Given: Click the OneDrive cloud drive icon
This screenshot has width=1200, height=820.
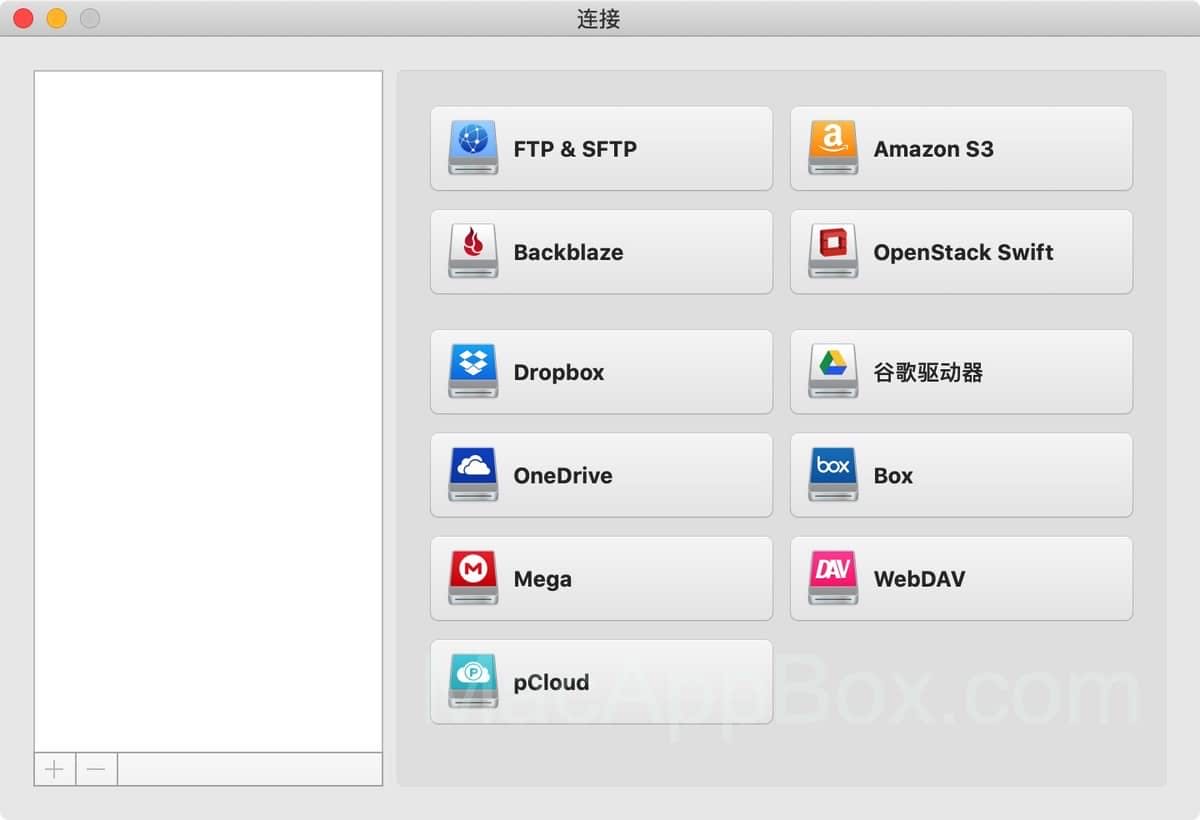Looking at the screenshot, I should 473,474.
